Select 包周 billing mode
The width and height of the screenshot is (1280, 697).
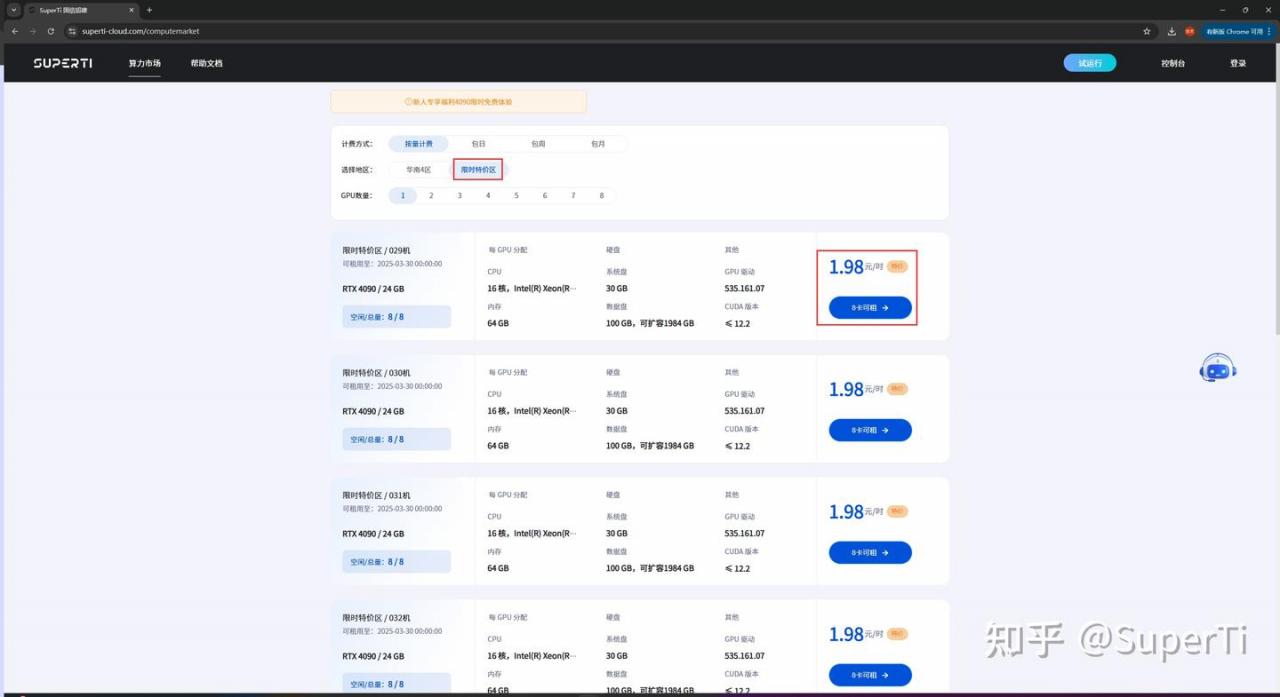tap(538, 144)
